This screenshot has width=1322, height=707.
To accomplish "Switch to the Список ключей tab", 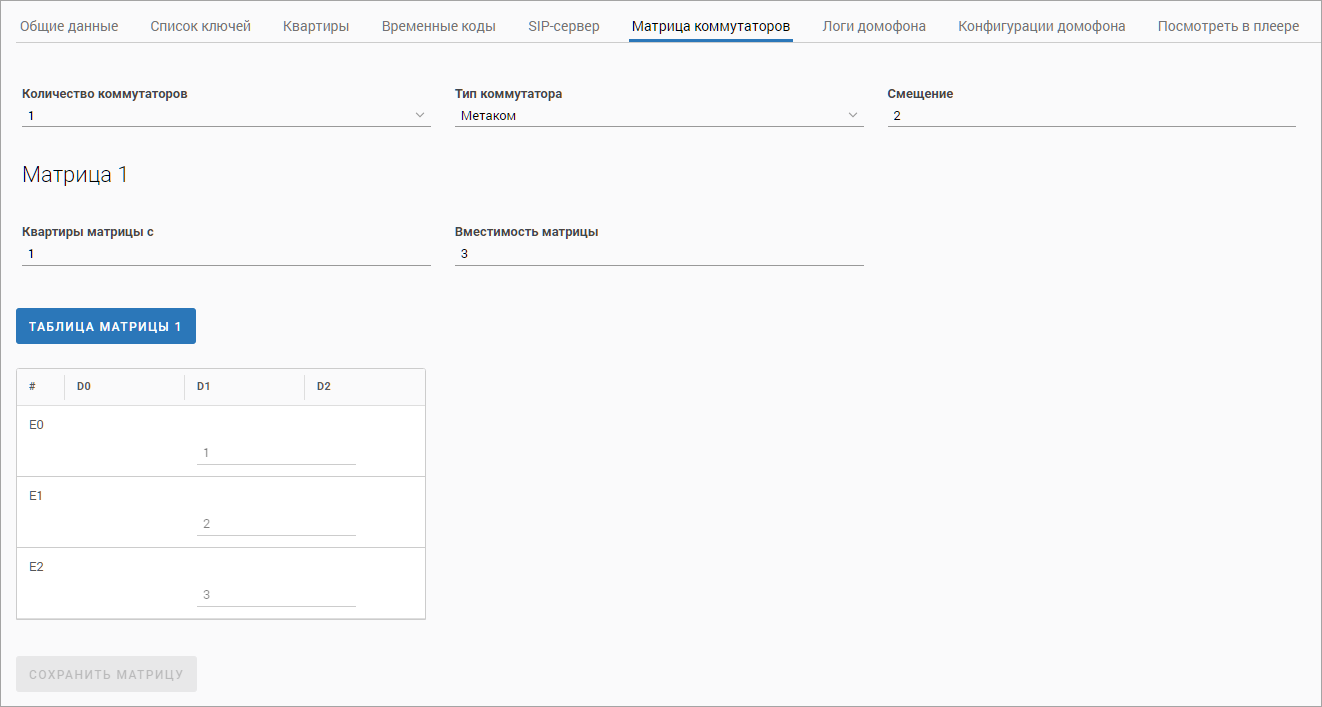I will [x=200, y=26].
